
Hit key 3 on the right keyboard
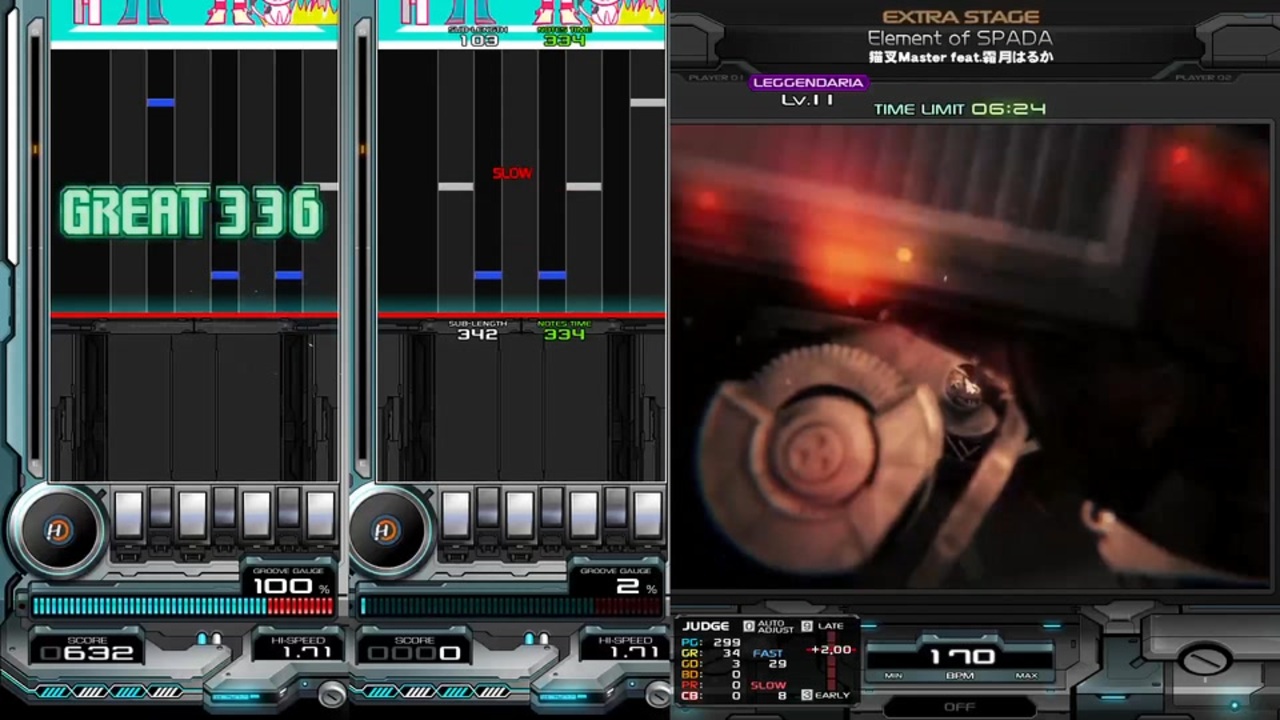point(520,515)
